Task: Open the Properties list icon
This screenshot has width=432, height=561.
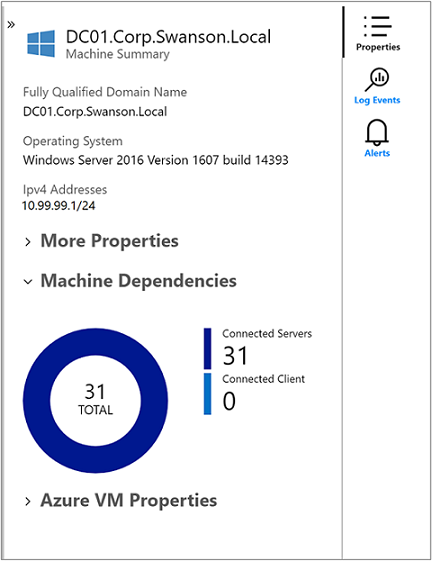Action: [378, 26]
